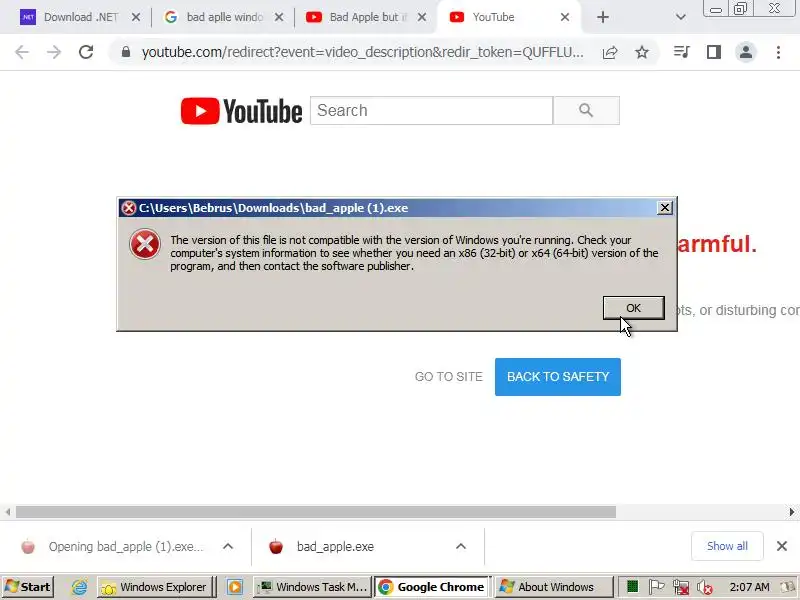Open a new Chrome tab
This screenshot has width=800, height=600.
point(603,17)
